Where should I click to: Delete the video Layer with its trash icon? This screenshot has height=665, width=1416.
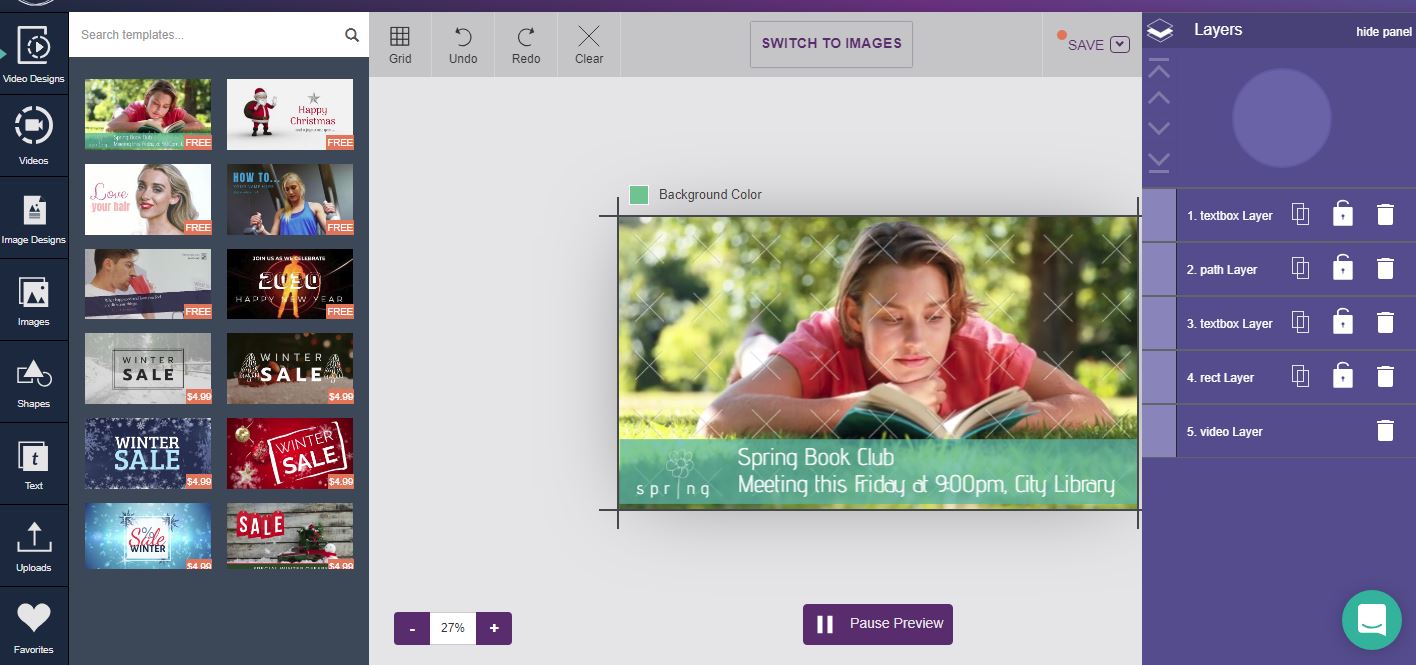(1385, 430)
